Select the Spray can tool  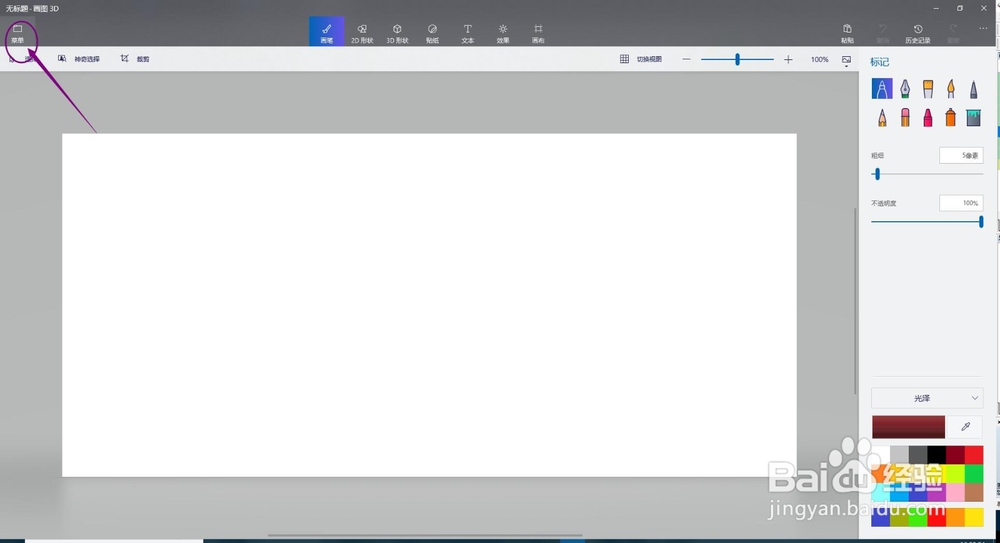[x=951, y=117]
